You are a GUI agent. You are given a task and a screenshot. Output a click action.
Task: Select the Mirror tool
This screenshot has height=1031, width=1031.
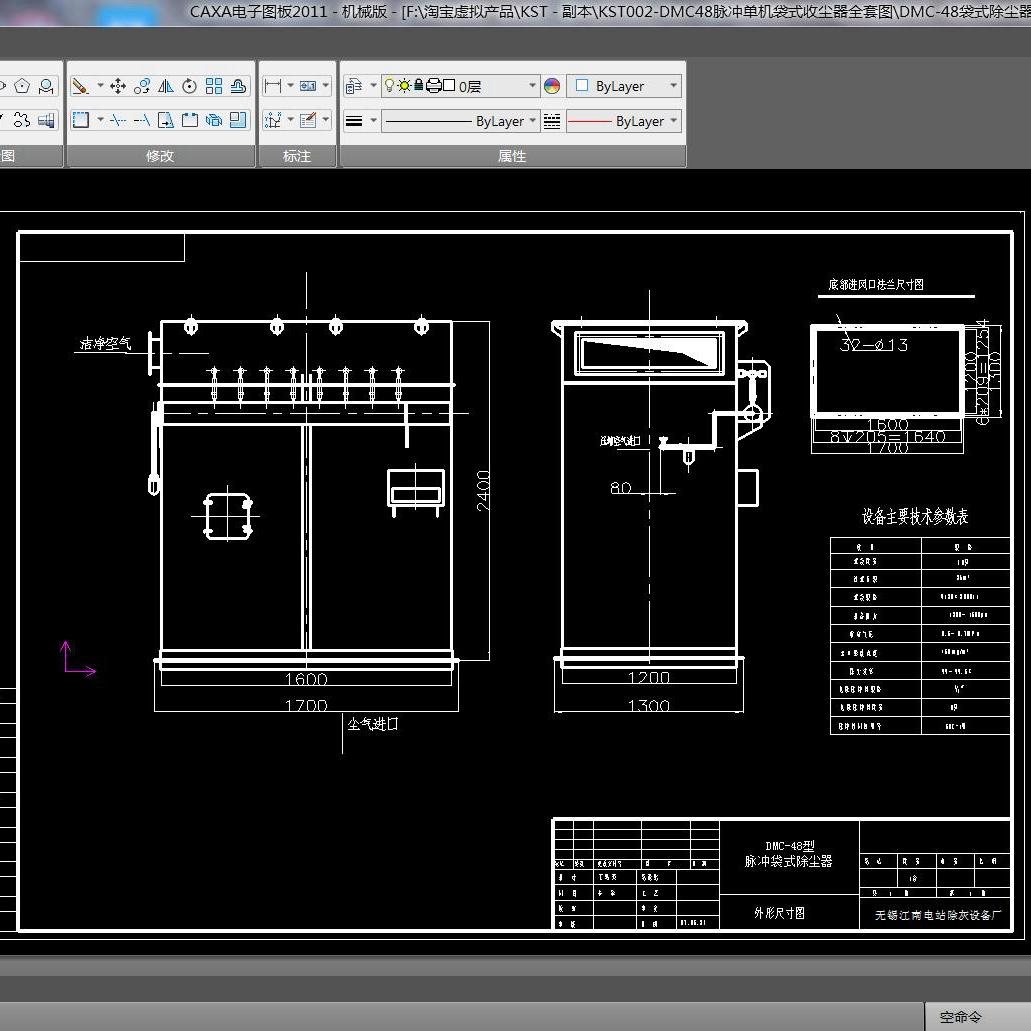tap(166, 86)
